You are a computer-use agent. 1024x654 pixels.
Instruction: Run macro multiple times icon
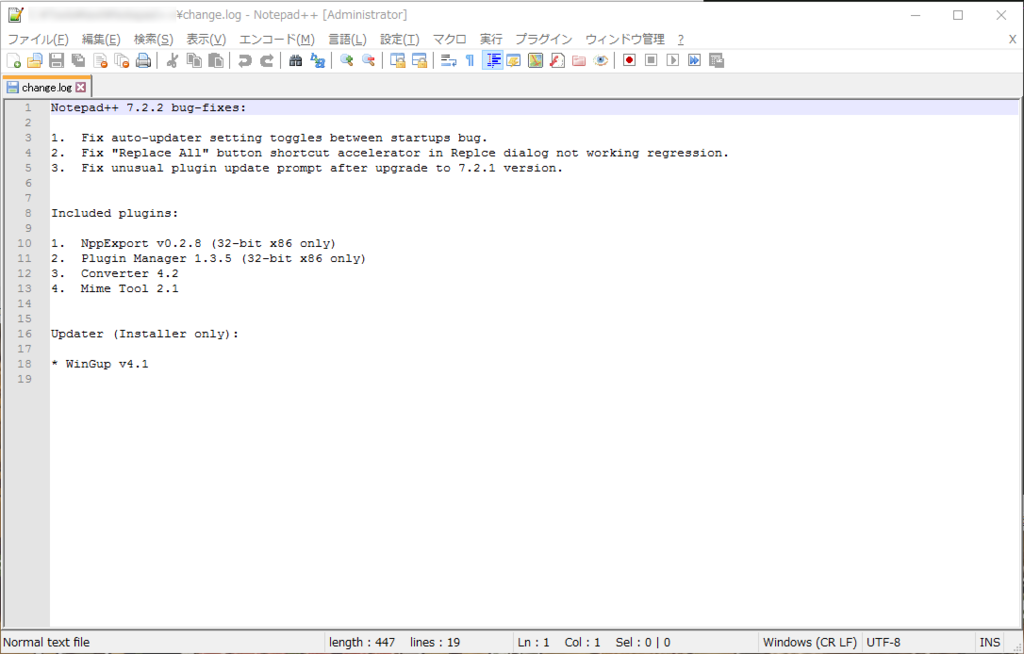tap(694, 61)
